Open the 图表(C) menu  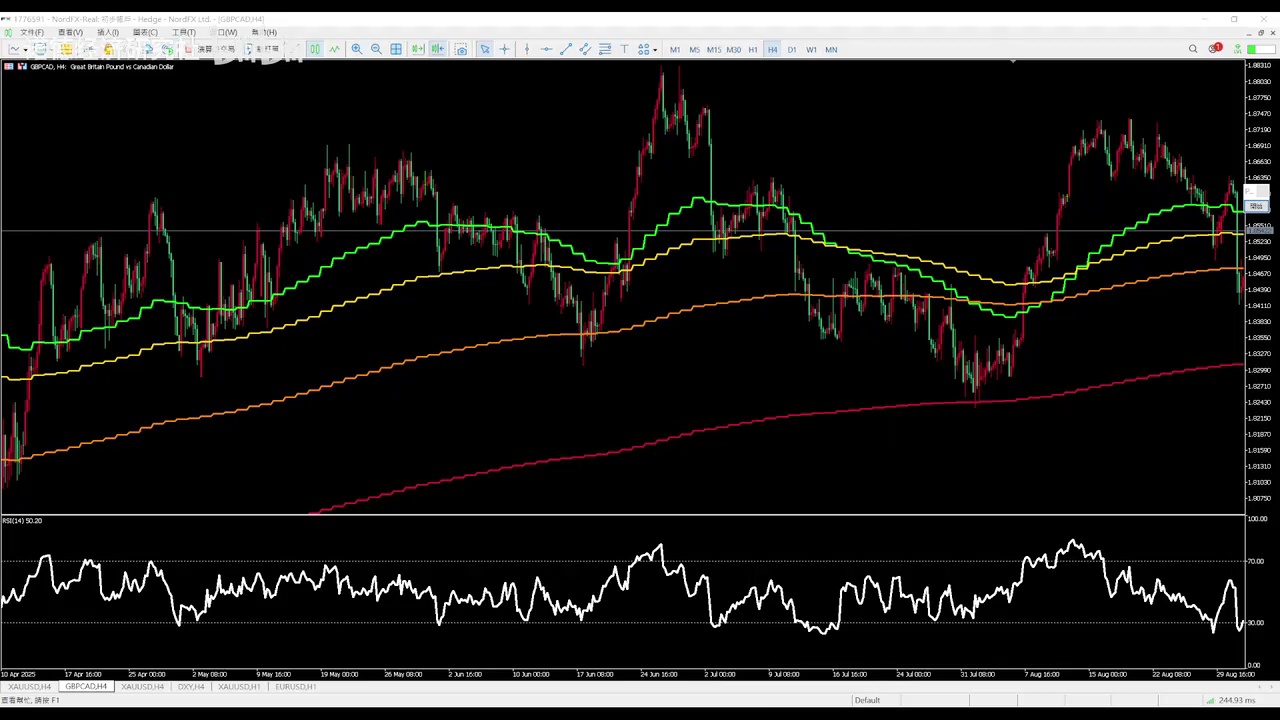pos(145,32)
